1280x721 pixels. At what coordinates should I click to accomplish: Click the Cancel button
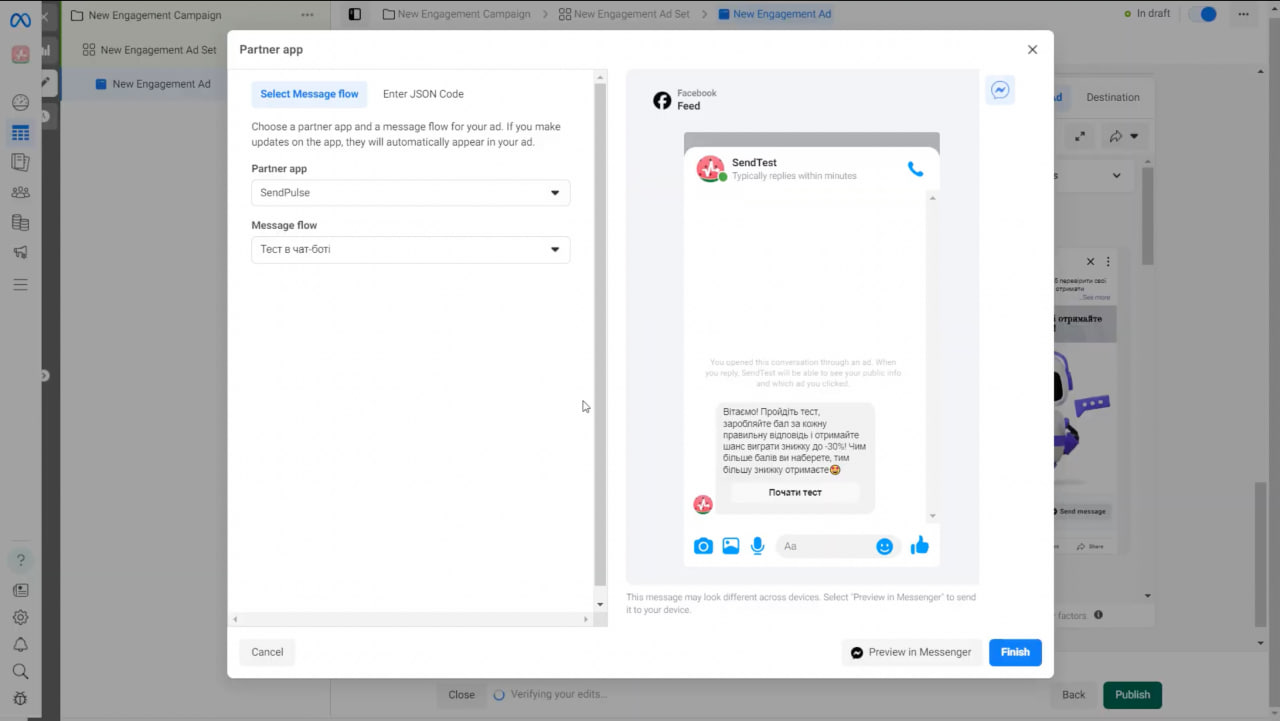coord(267,652)
